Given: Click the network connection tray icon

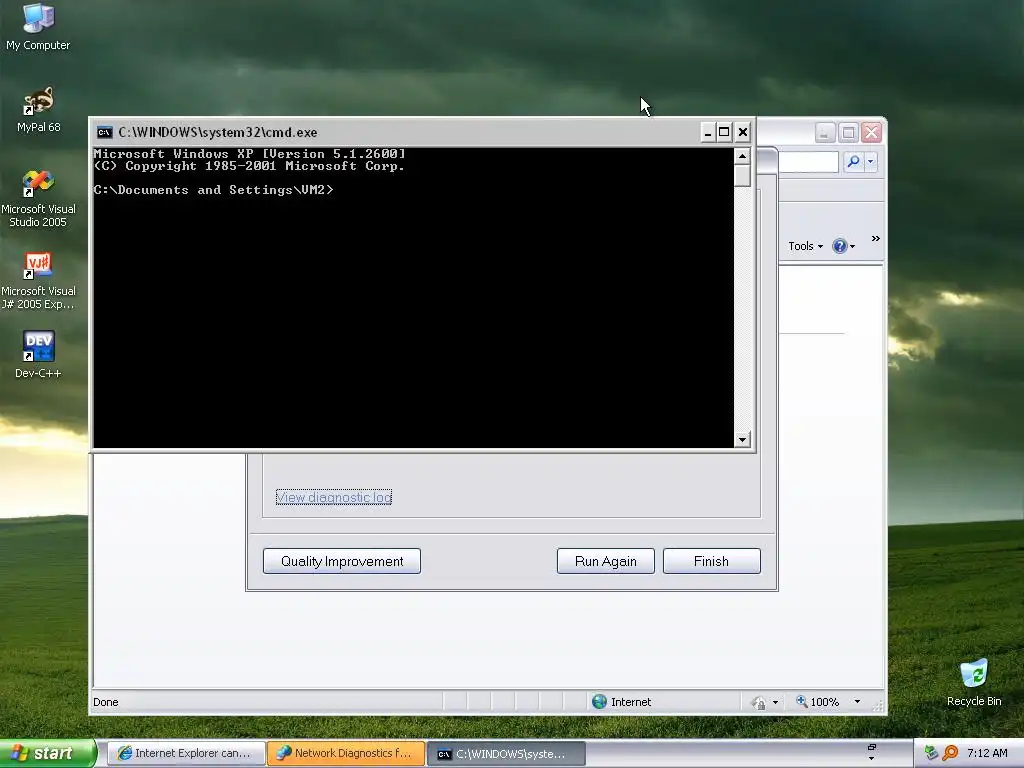Looking at the screenshot, I should click(x=931, y=753).
